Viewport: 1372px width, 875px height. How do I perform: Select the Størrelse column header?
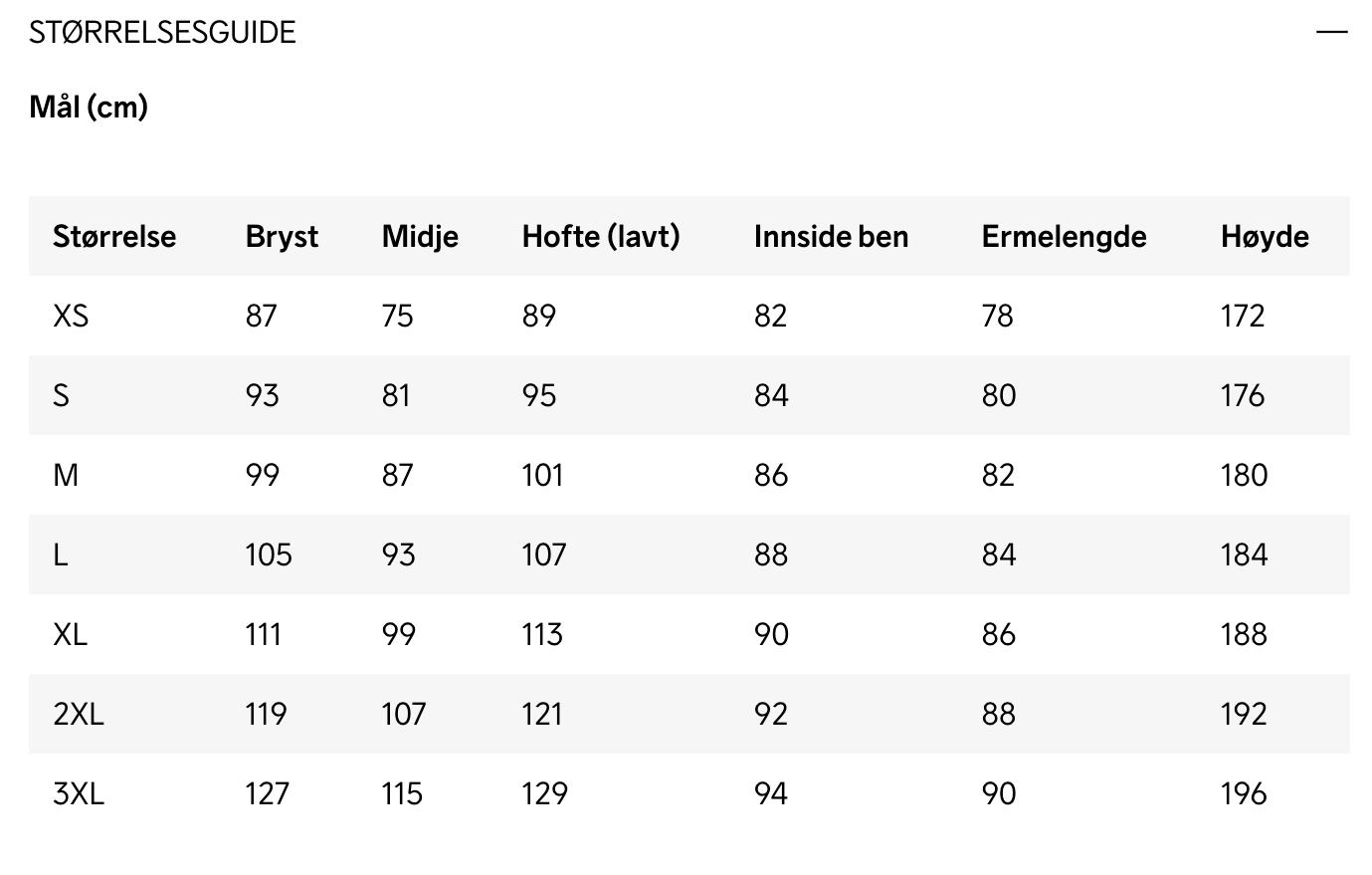114,236
